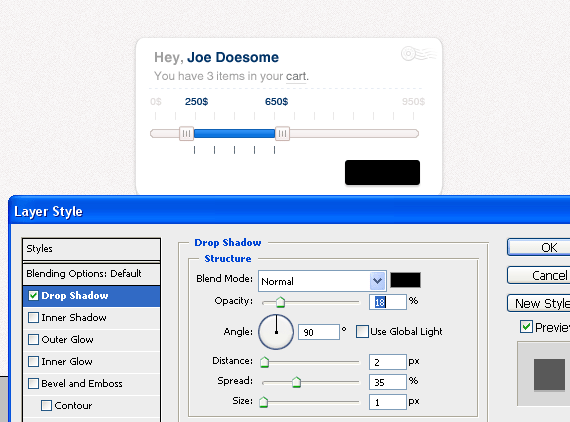Click the Spread slider handle
This screenshot has width=570, height=422.
tap(297, 382)
